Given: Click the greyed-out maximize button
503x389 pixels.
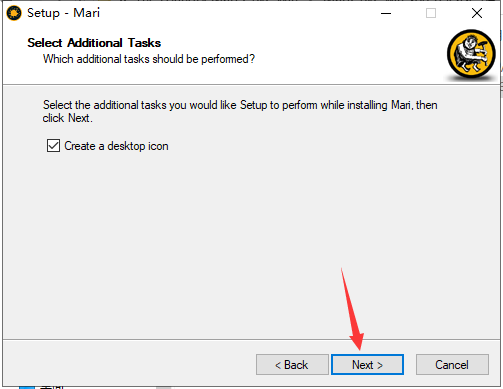Looking at the screenshot, I should (431, 13).
